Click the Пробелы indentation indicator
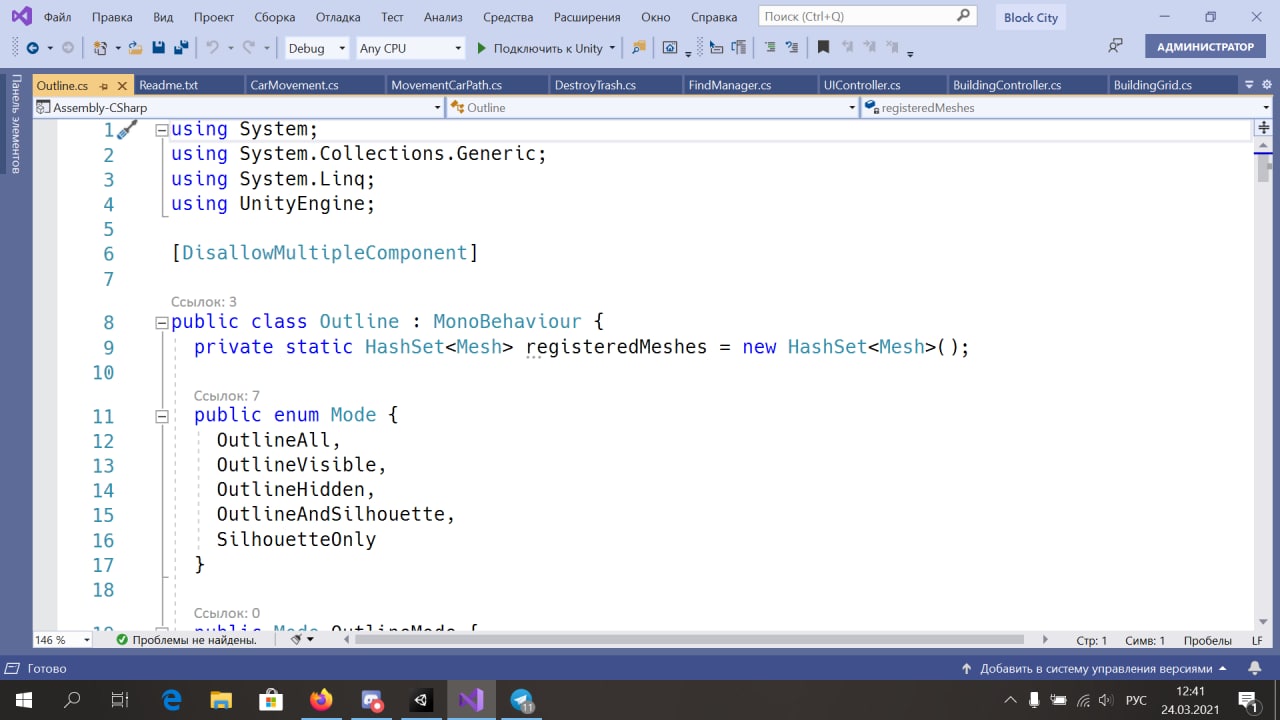Viewport: 1280px width, 720px height. [1208, 640]
